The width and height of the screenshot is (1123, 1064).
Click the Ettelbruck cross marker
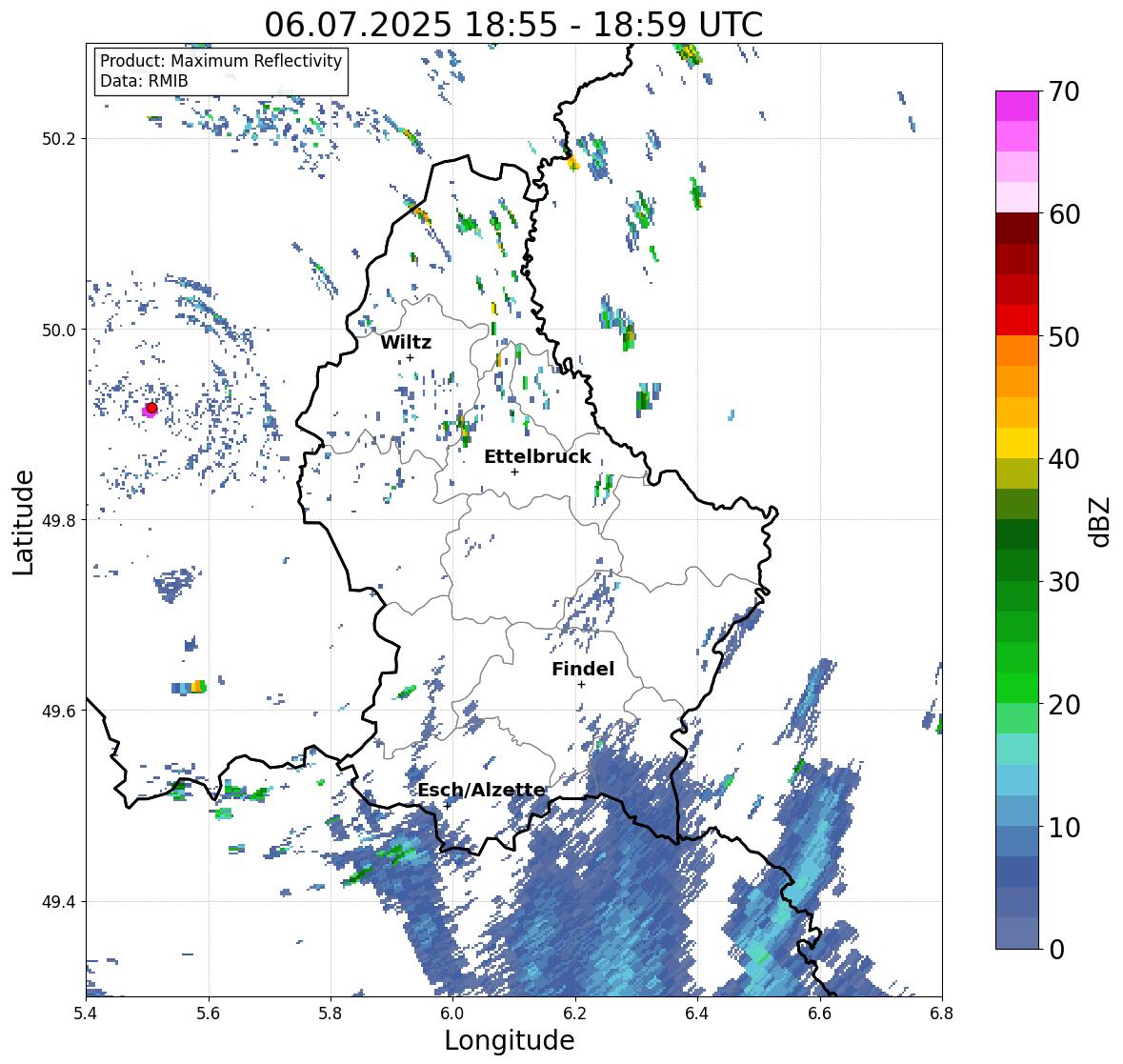point(514,472)
